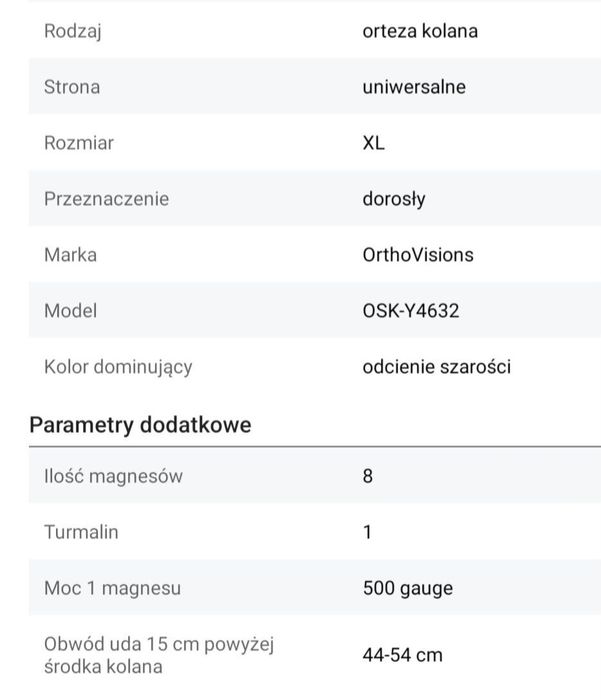Select the "44-54 cm" circumference value
601x699 pixels.
pyautogui.click(x=402, y=655)
